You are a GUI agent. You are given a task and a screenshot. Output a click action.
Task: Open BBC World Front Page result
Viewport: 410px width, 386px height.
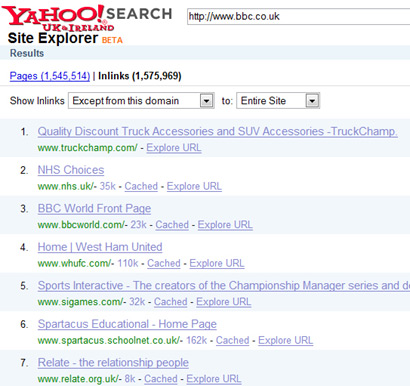94,209
